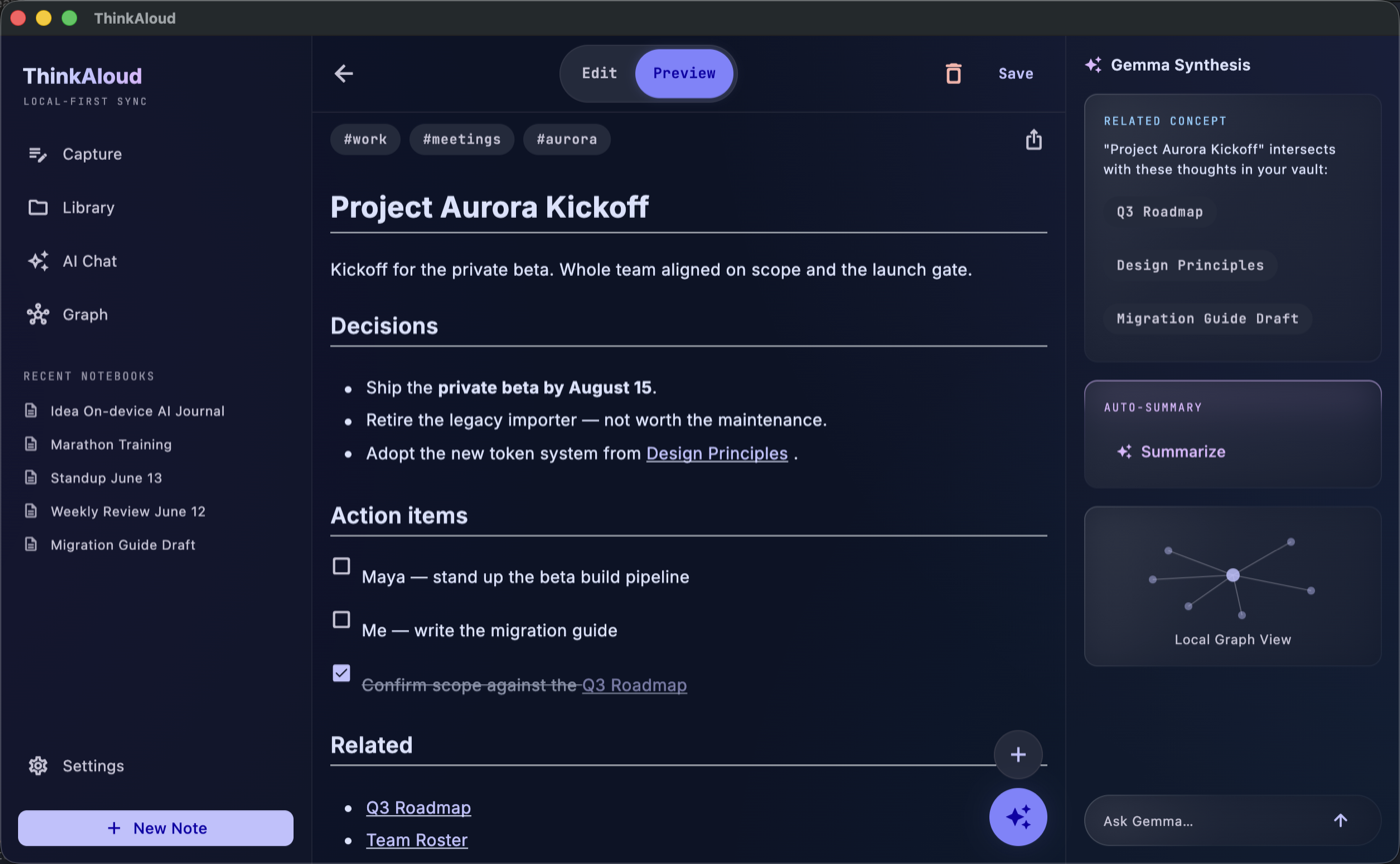1400x864 pixels.
Task: Create a New Note
Action: pos(156,828)
